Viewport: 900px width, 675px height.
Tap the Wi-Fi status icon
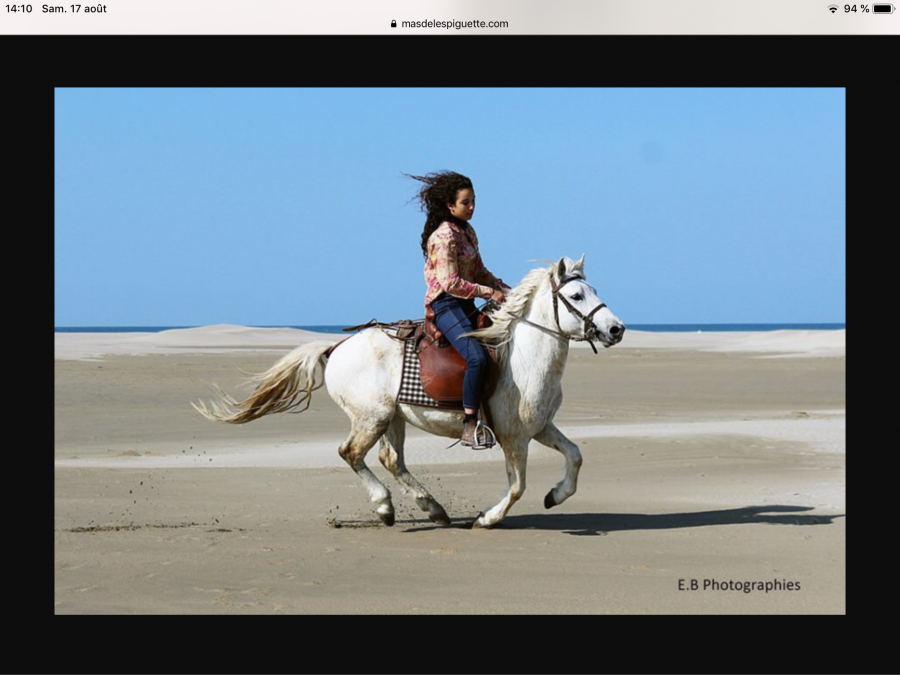point(832,9)
